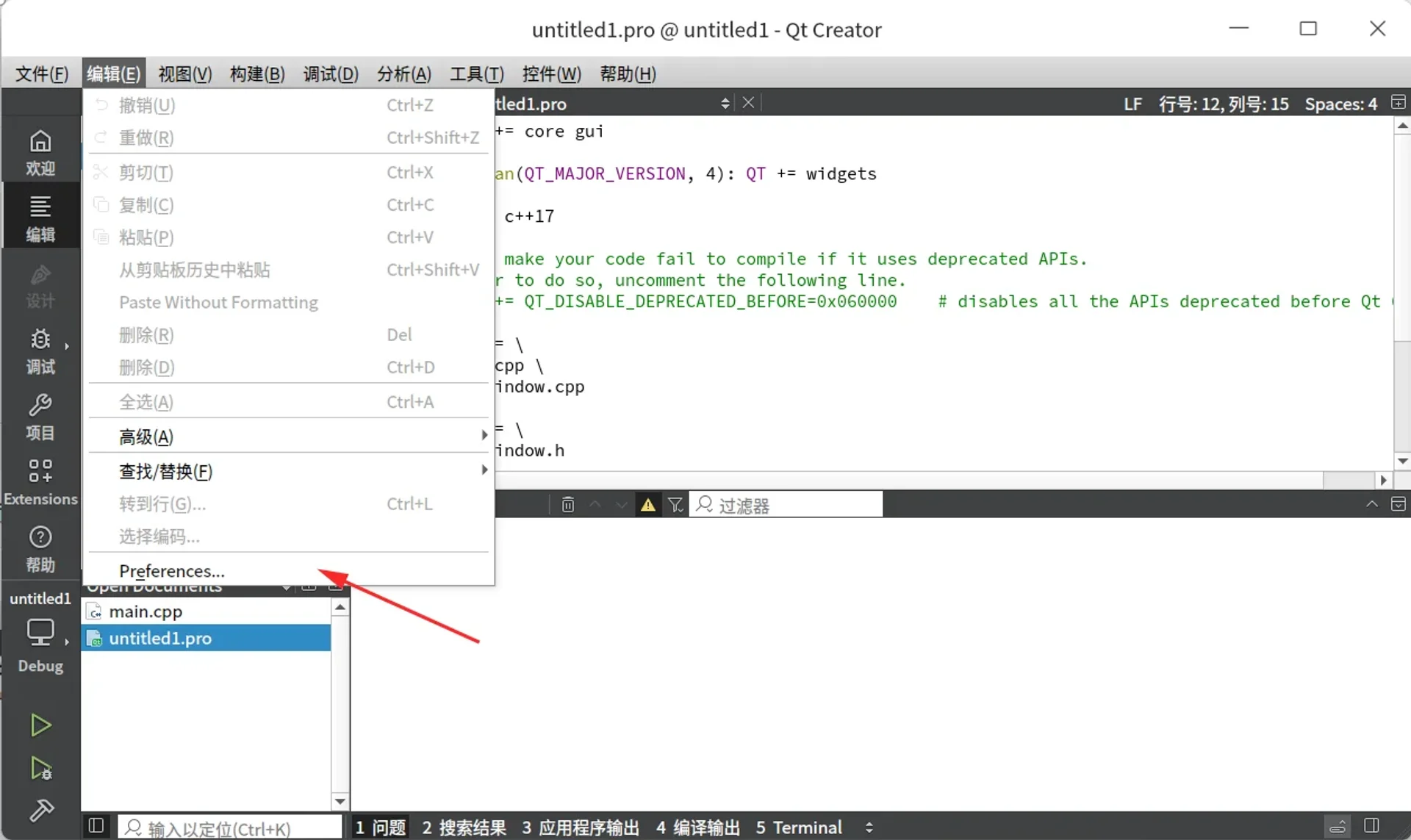Open 调试 (Debug) mode in the sidebar
Image resolution: width=1411 pixels, height=840 pixels.
point(40,351)
